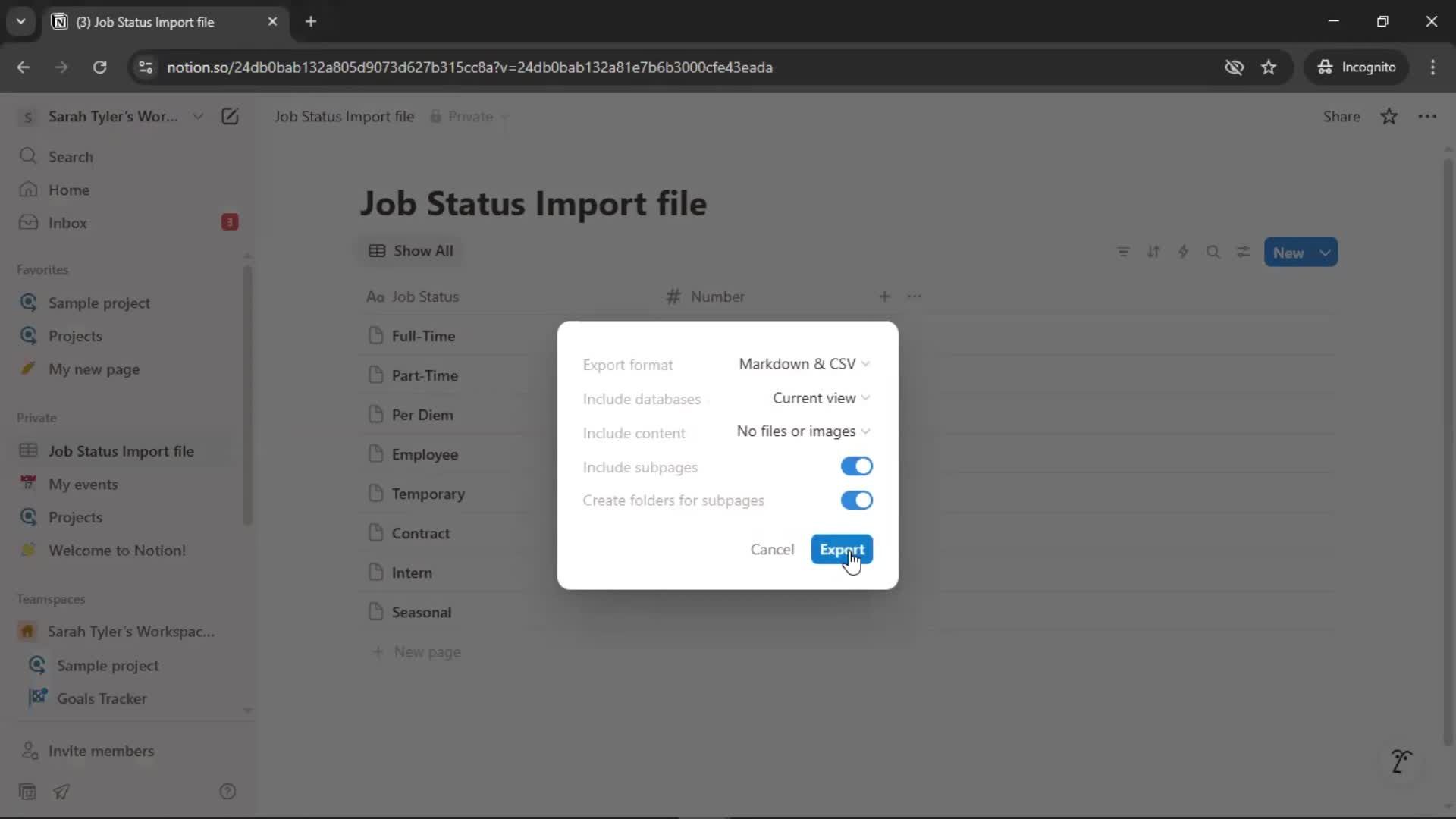Open Chrome menu three dots

pos(1432,67)
